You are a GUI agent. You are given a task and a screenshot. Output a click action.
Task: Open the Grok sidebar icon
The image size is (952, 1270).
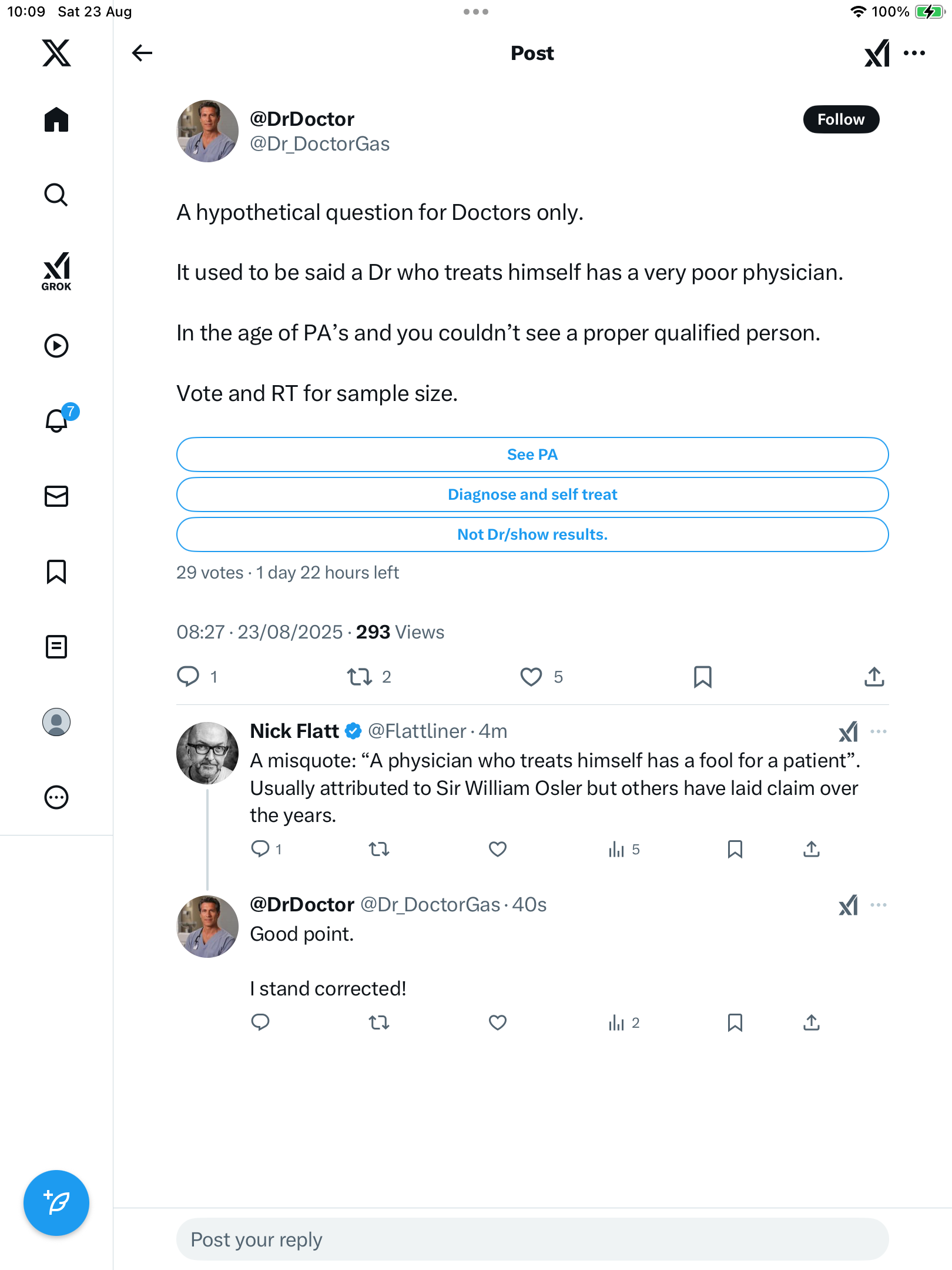(56, 271)
